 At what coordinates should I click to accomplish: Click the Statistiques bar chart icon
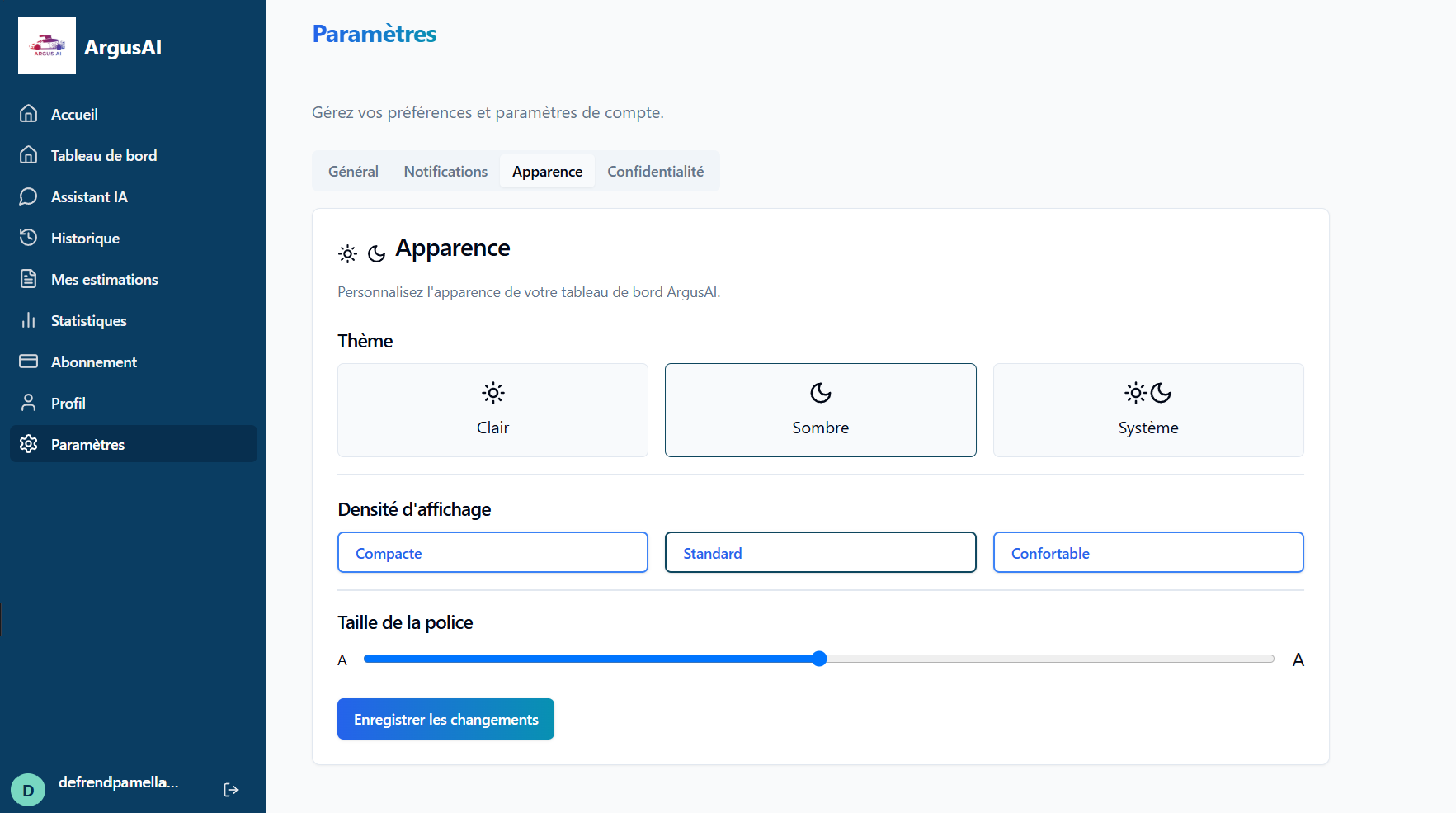point(29,319)
